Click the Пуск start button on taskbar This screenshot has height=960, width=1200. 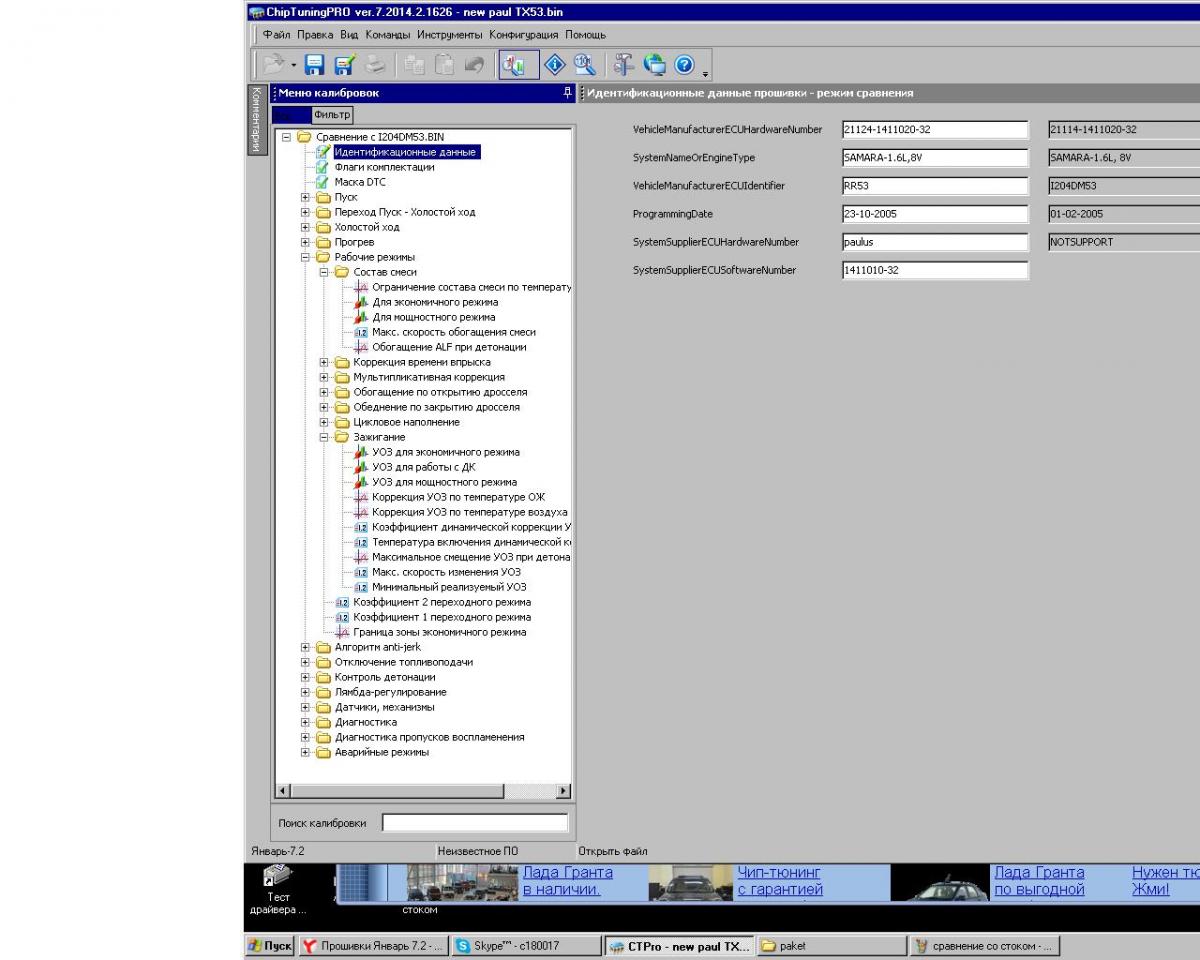[x=269, y=946]
